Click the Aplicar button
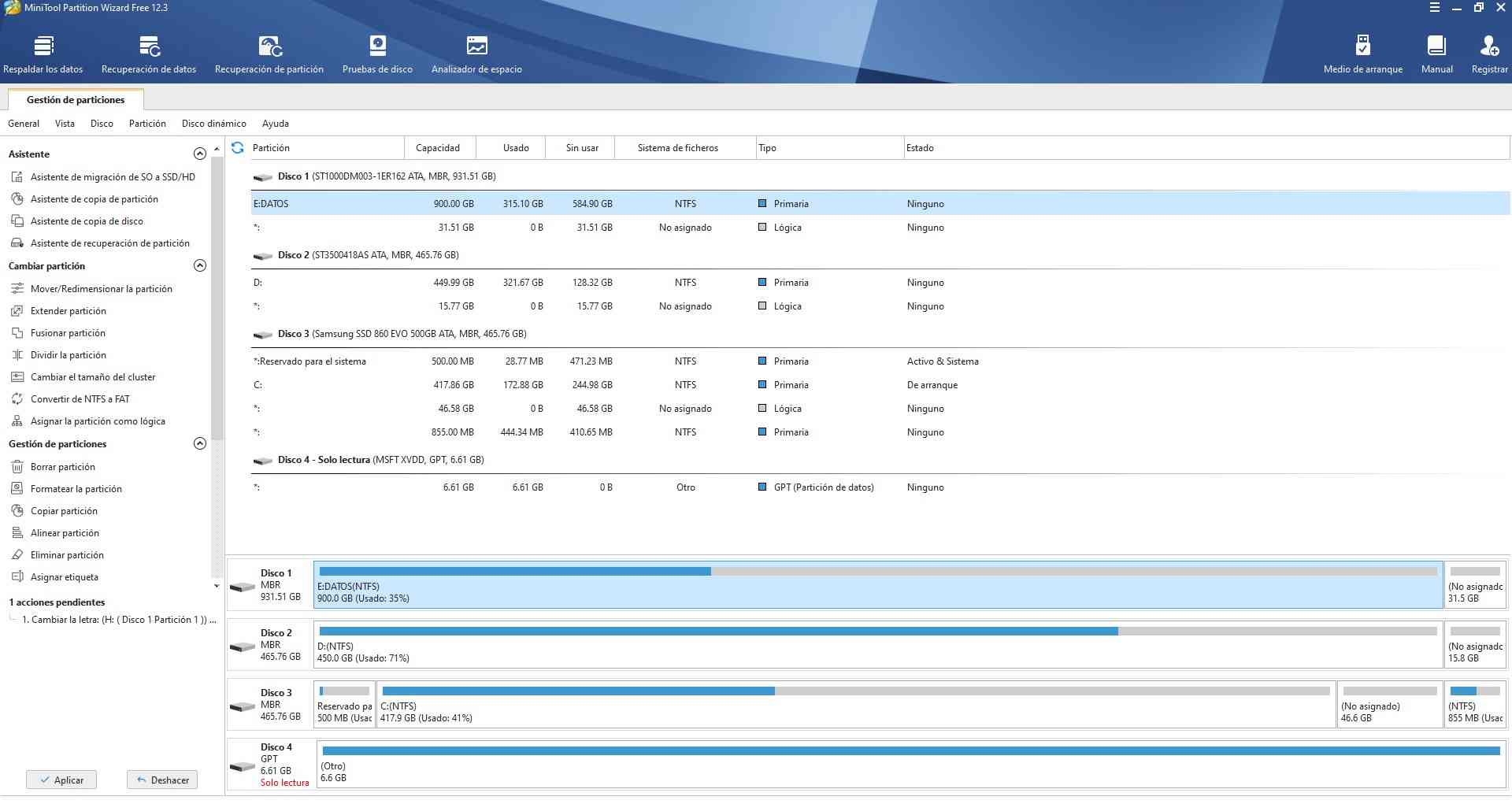 61,780
